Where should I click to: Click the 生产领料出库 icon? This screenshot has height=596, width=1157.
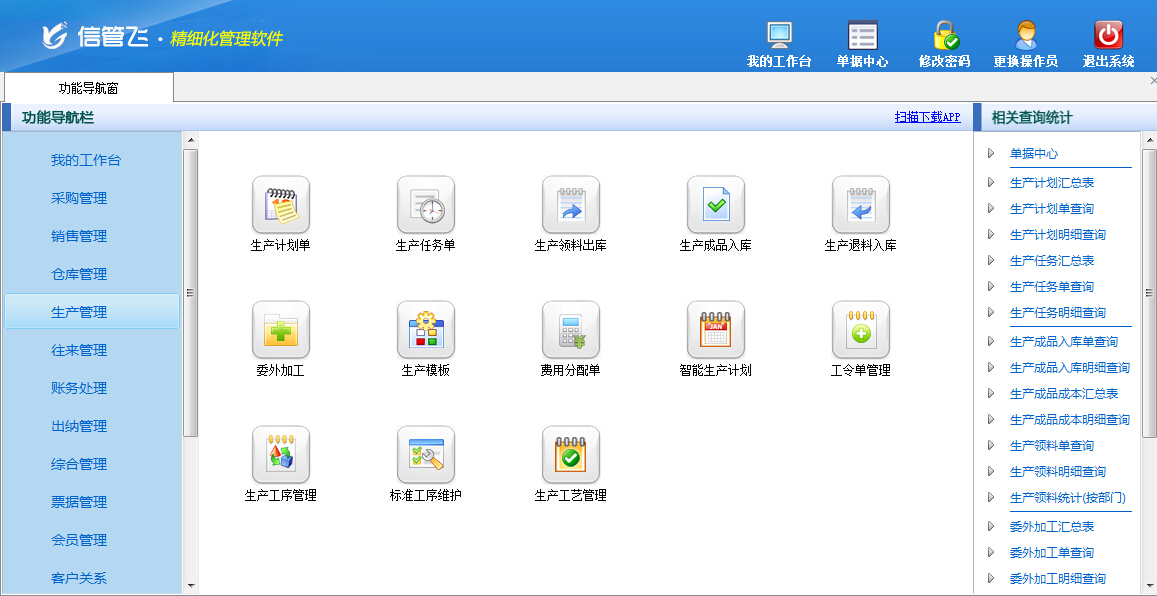click(571, 205)
